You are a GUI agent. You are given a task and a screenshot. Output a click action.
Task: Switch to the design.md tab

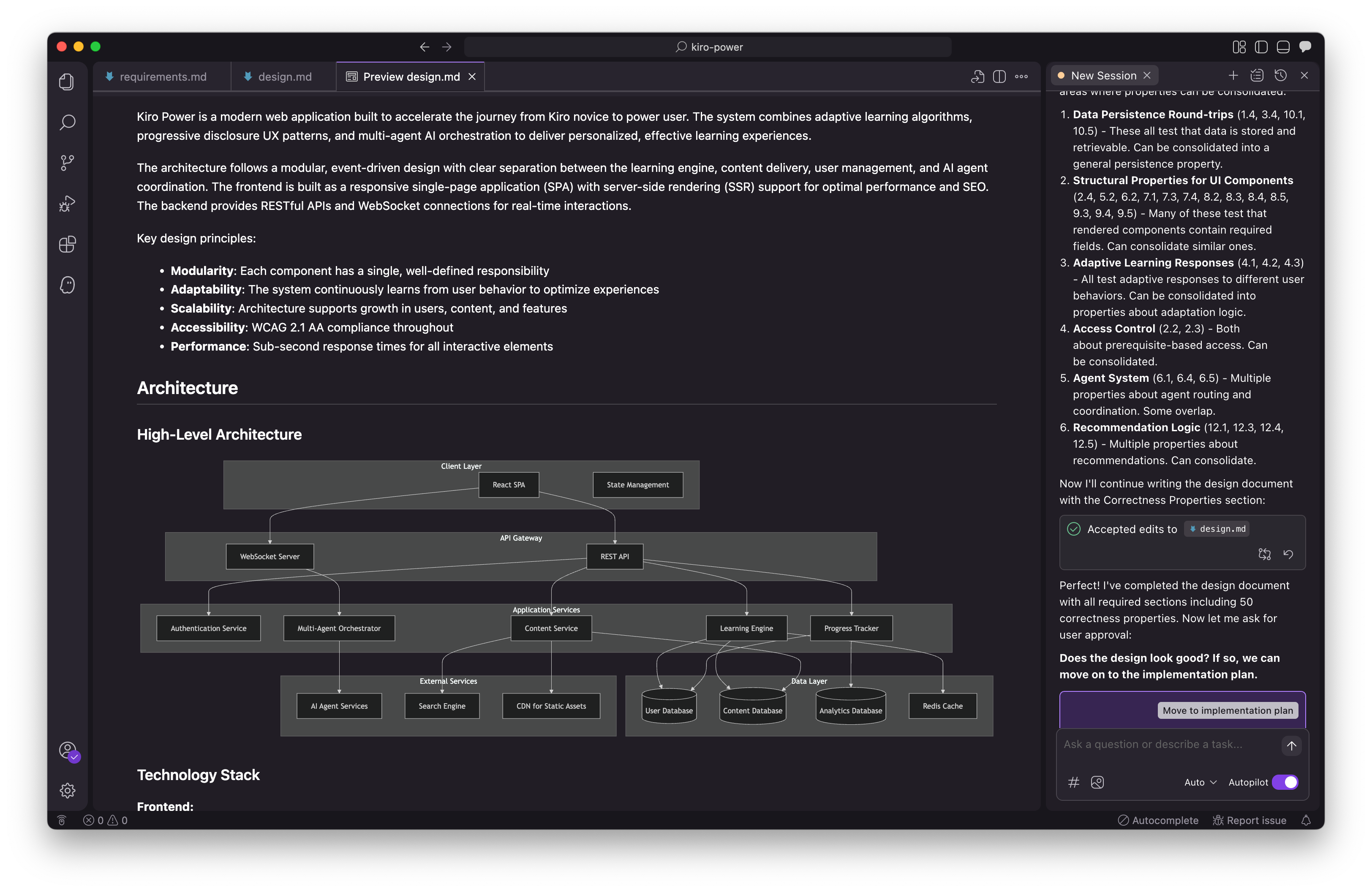pos(284,76)
